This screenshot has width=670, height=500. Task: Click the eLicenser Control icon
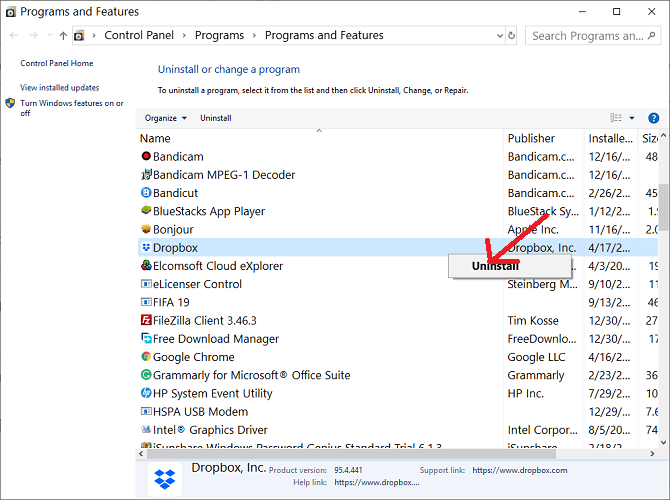click(x=146, y=284)
